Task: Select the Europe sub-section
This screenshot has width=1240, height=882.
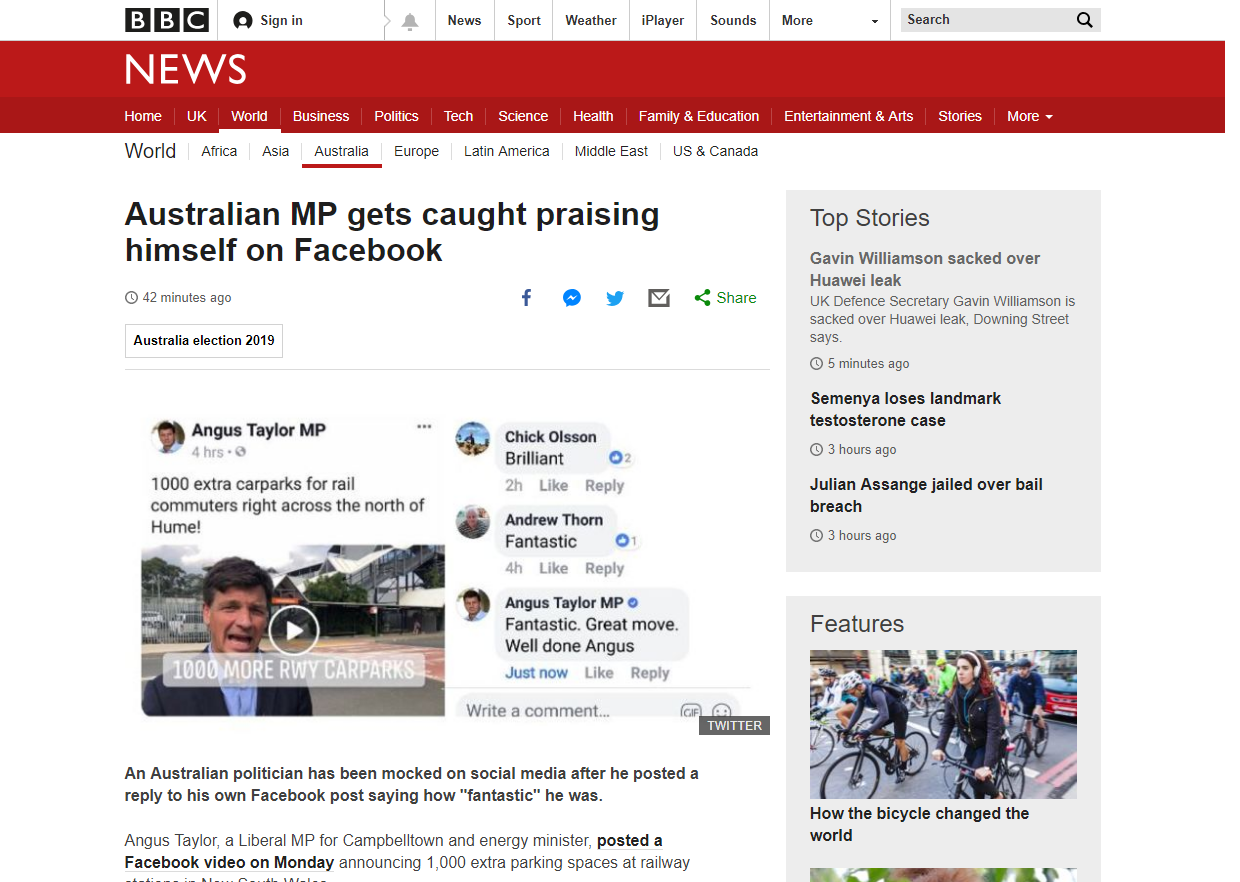Action: (416, 151)
